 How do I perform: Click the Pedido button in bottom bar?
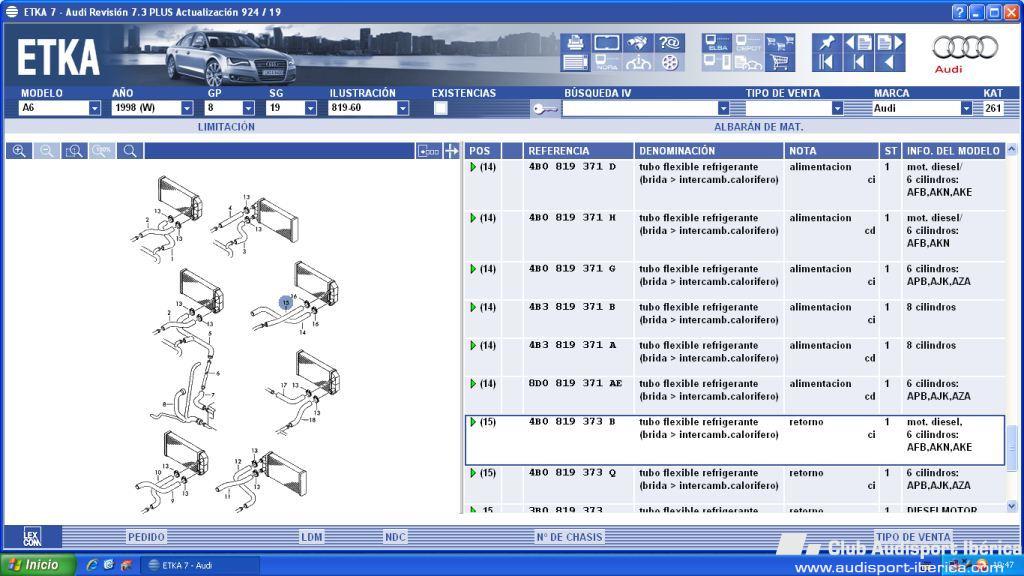coord(146,537)
